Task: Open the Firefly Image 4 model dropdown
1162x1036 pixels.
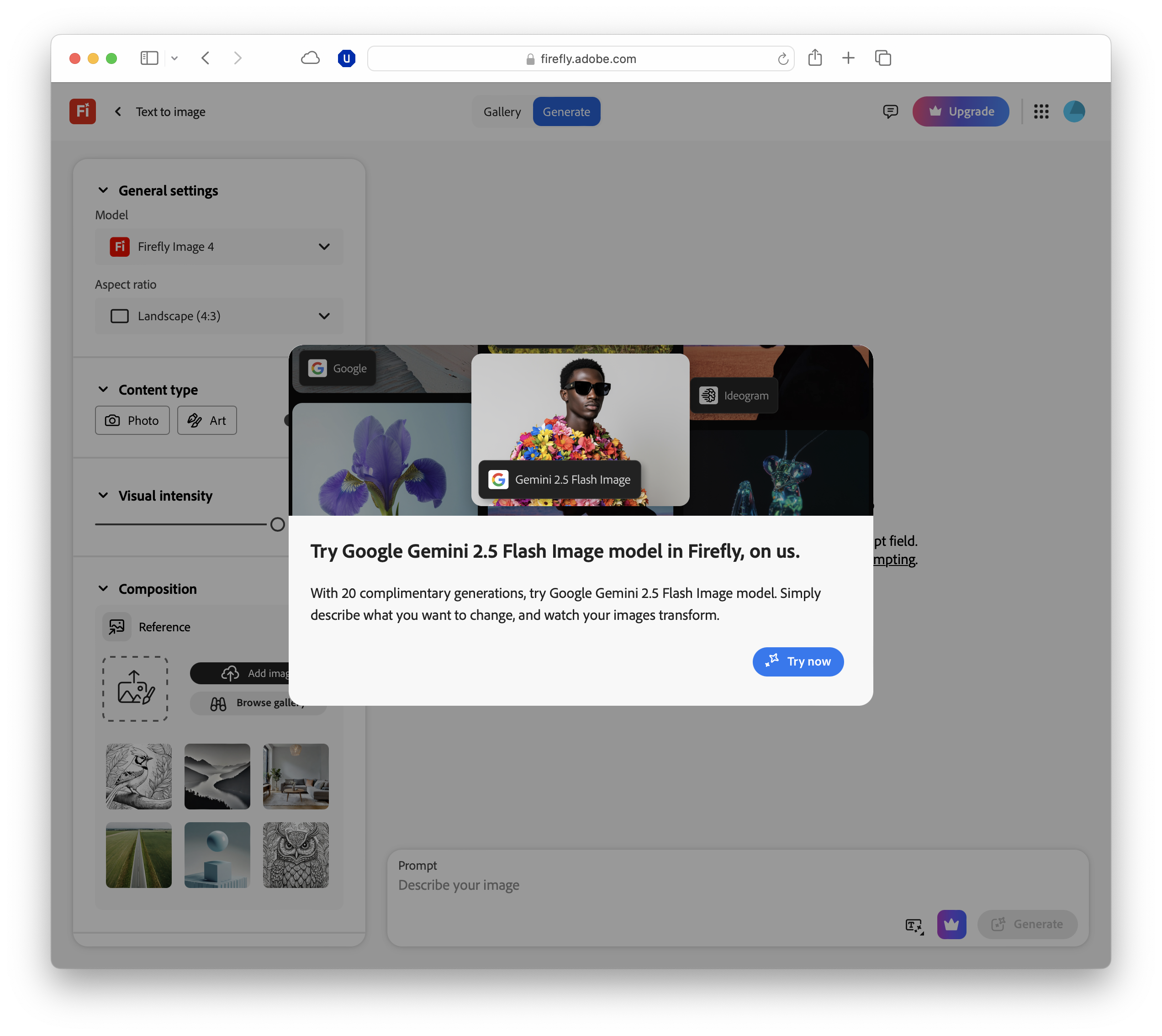Action: pos(219,247)
